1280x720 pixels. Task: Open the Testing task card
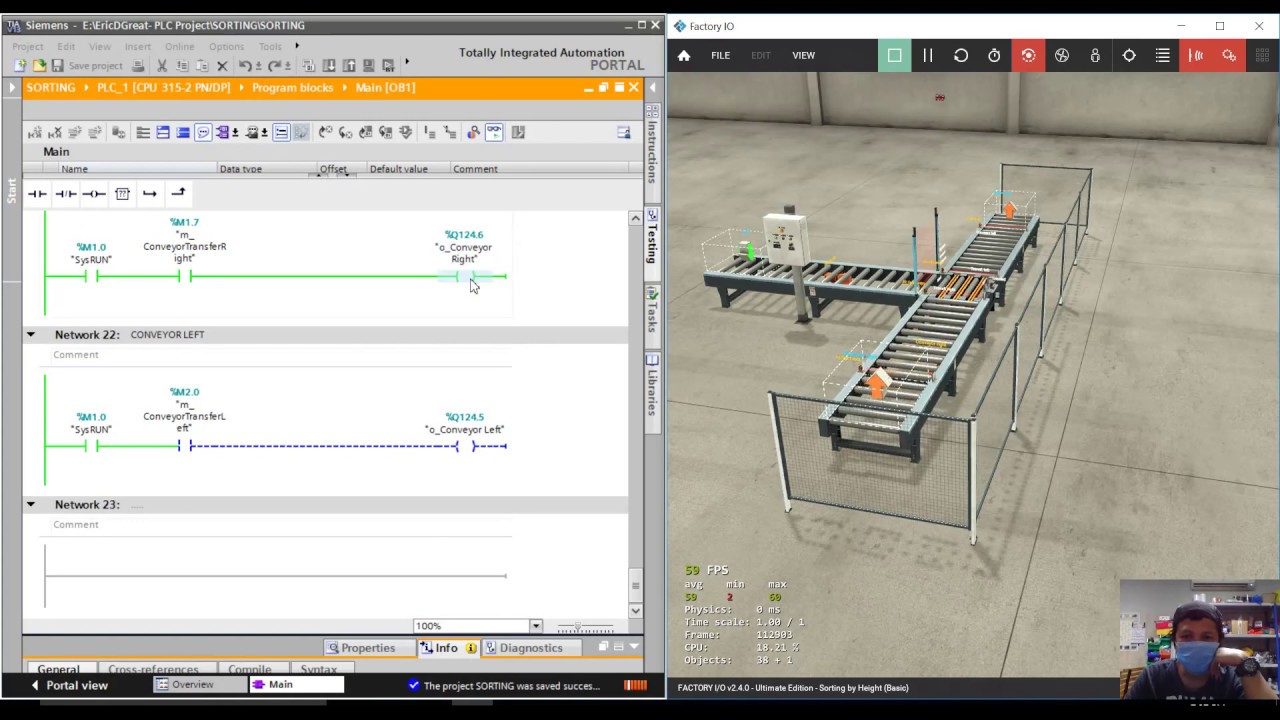652,237
